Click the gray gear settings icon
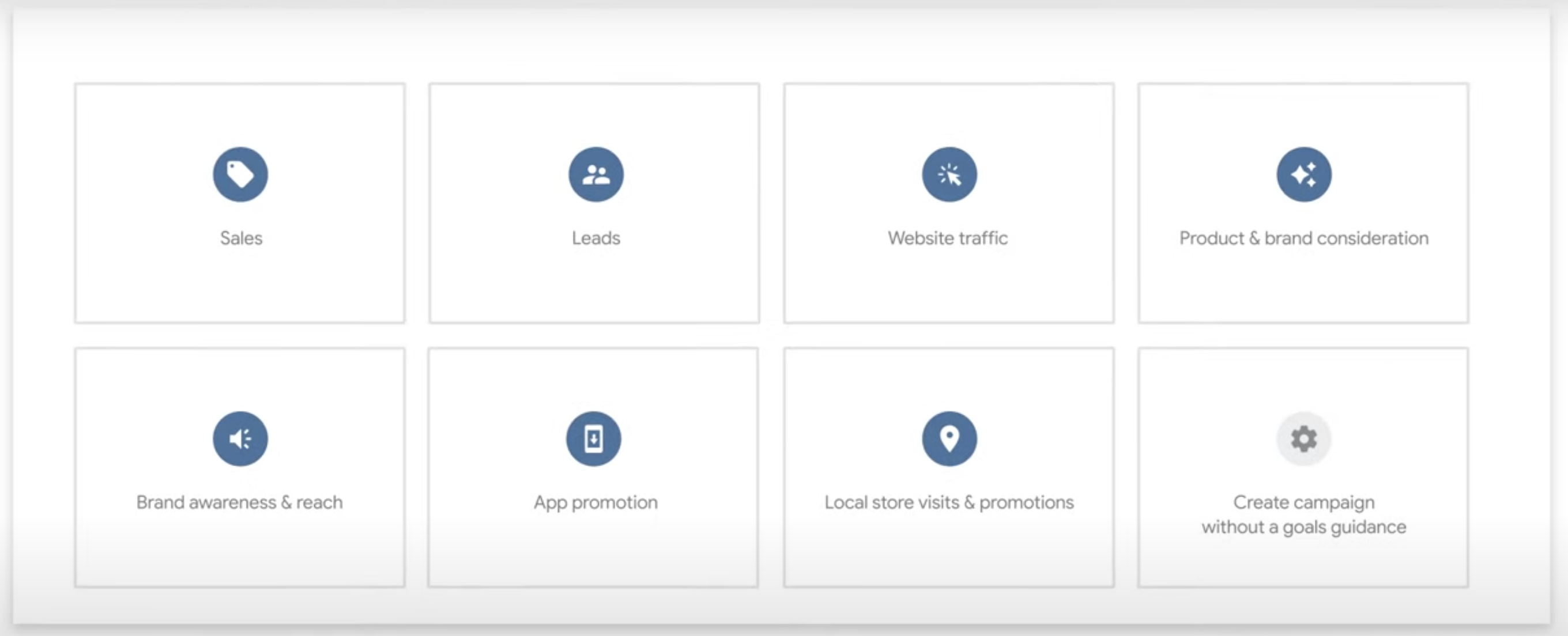The image size is (1568, 636). 1303,438
